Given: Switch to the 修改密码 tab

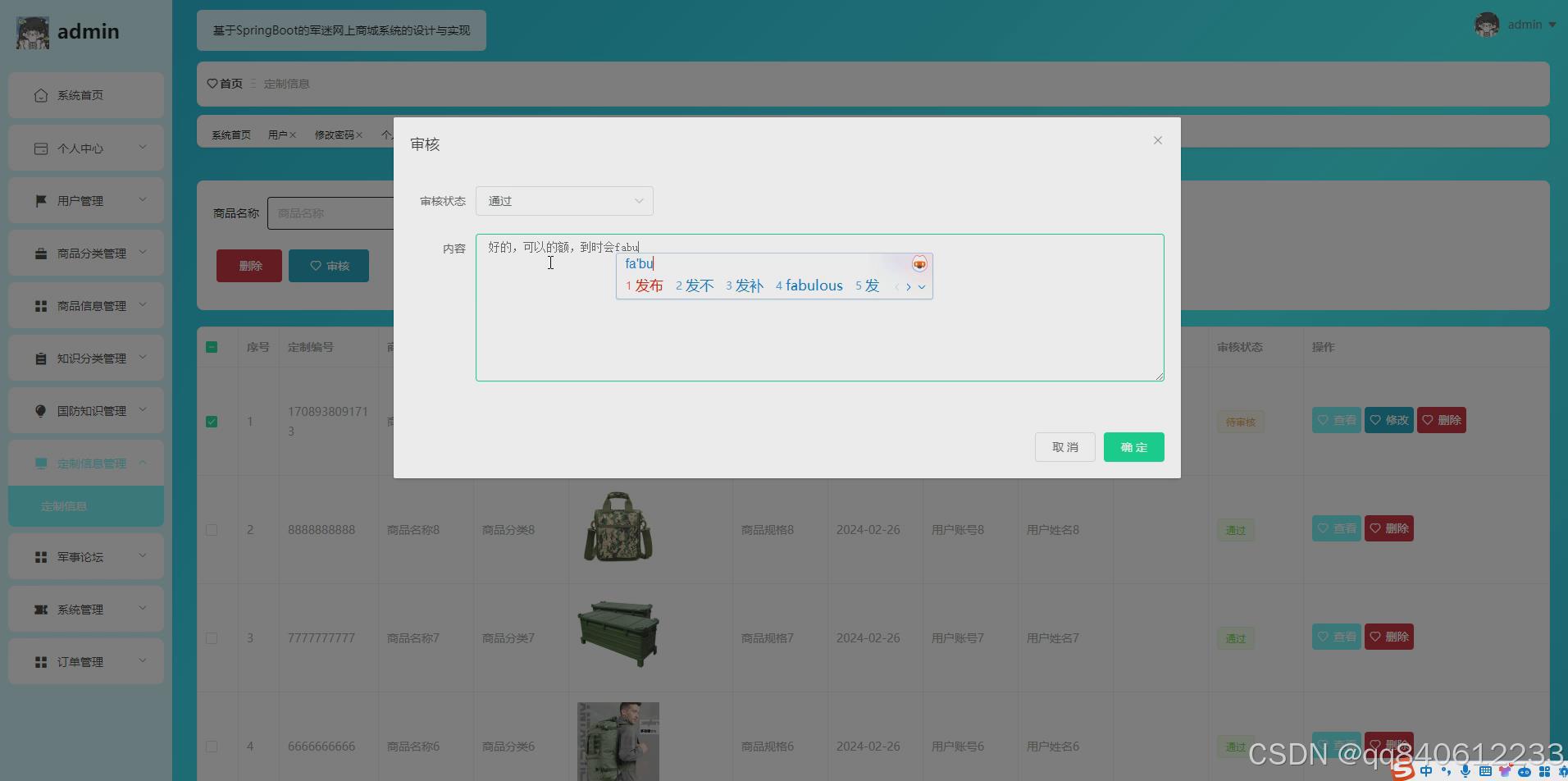Looking at the screenshot, I should point(335,135).
